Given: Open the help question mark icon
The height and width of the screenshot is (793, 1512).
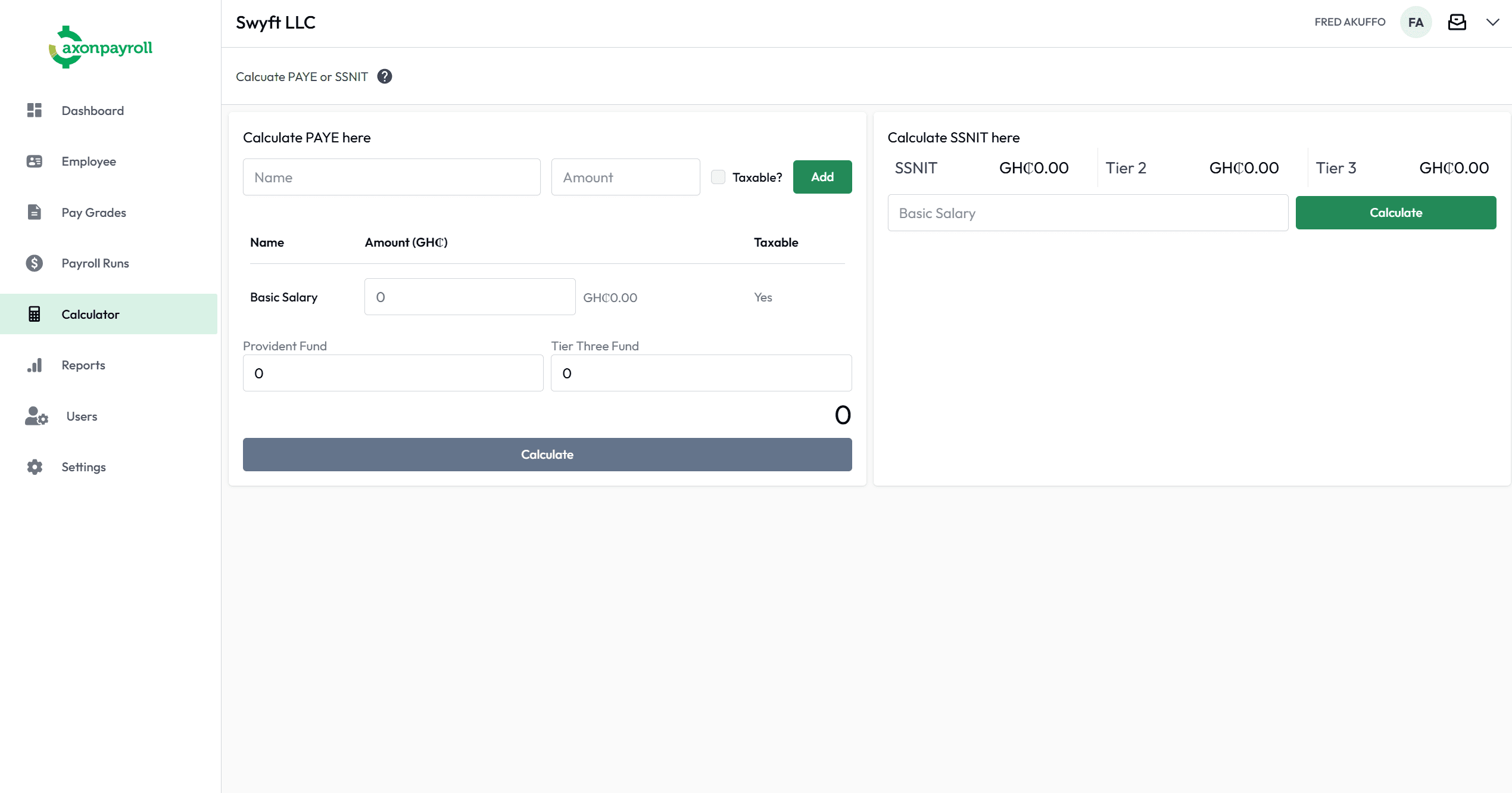Looking at the screenshot, I should coord(385,76).
